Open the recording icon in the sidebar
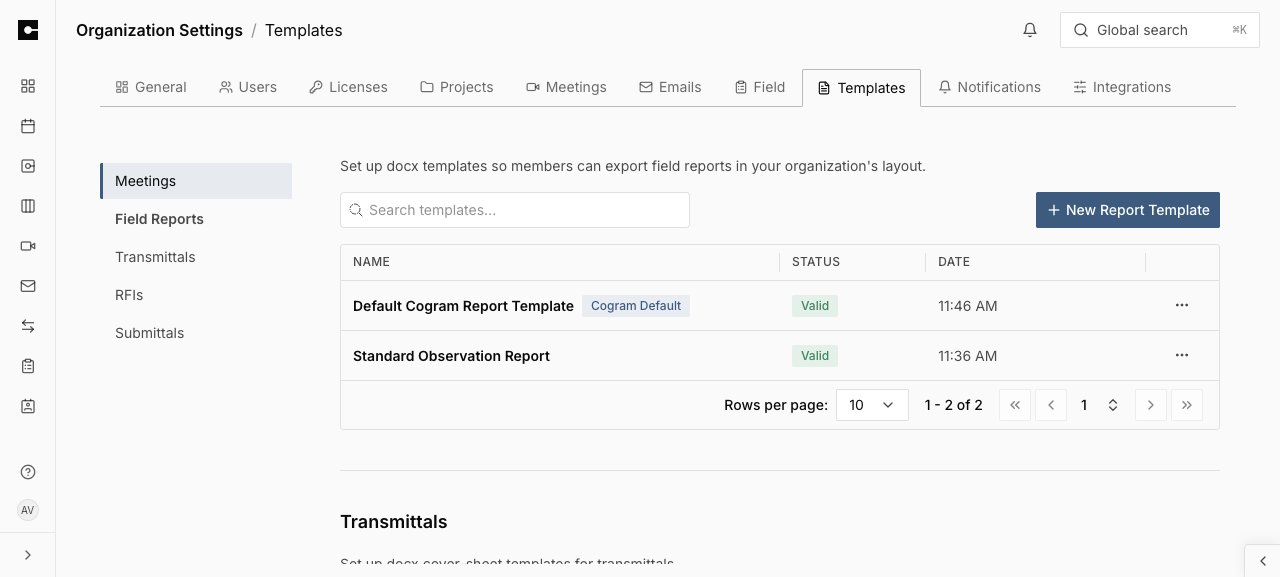The height and width of the screenshot is (577, 1280). point(28,166)
